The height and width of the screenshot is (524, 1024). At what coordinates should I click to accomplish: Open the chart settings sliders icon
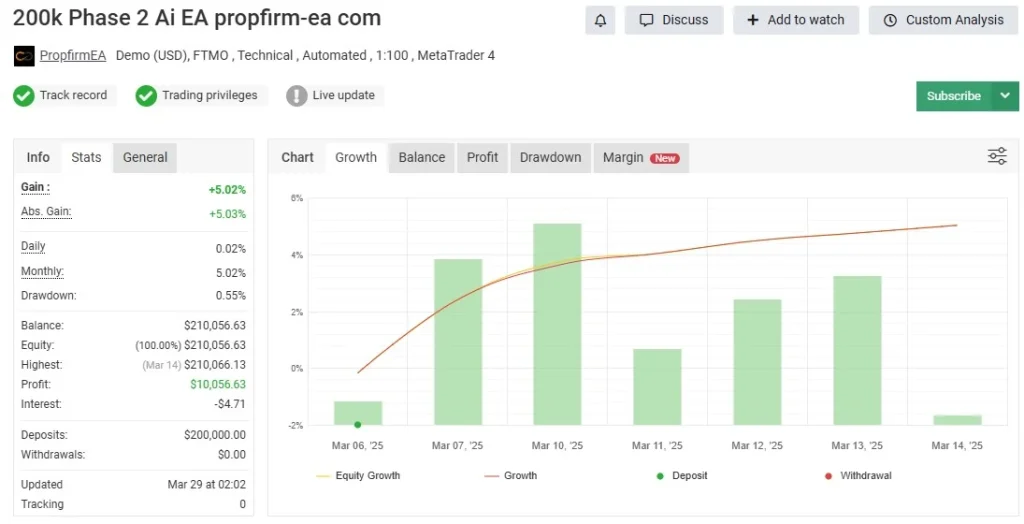point(997,156)
